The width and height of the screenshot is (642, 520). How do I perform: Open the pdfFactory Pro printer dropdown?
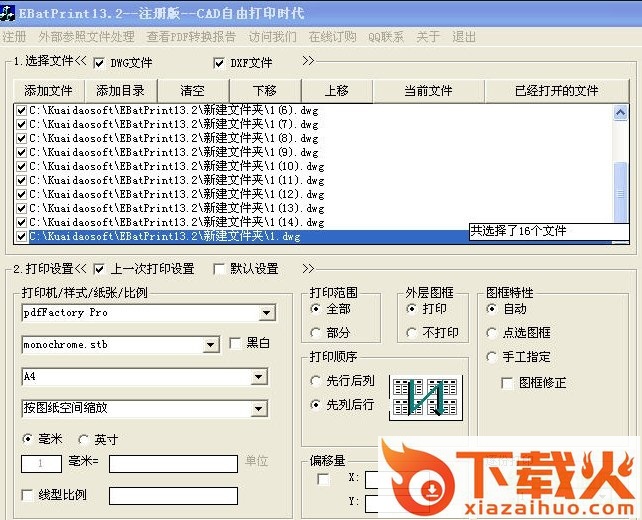[266, 313]
